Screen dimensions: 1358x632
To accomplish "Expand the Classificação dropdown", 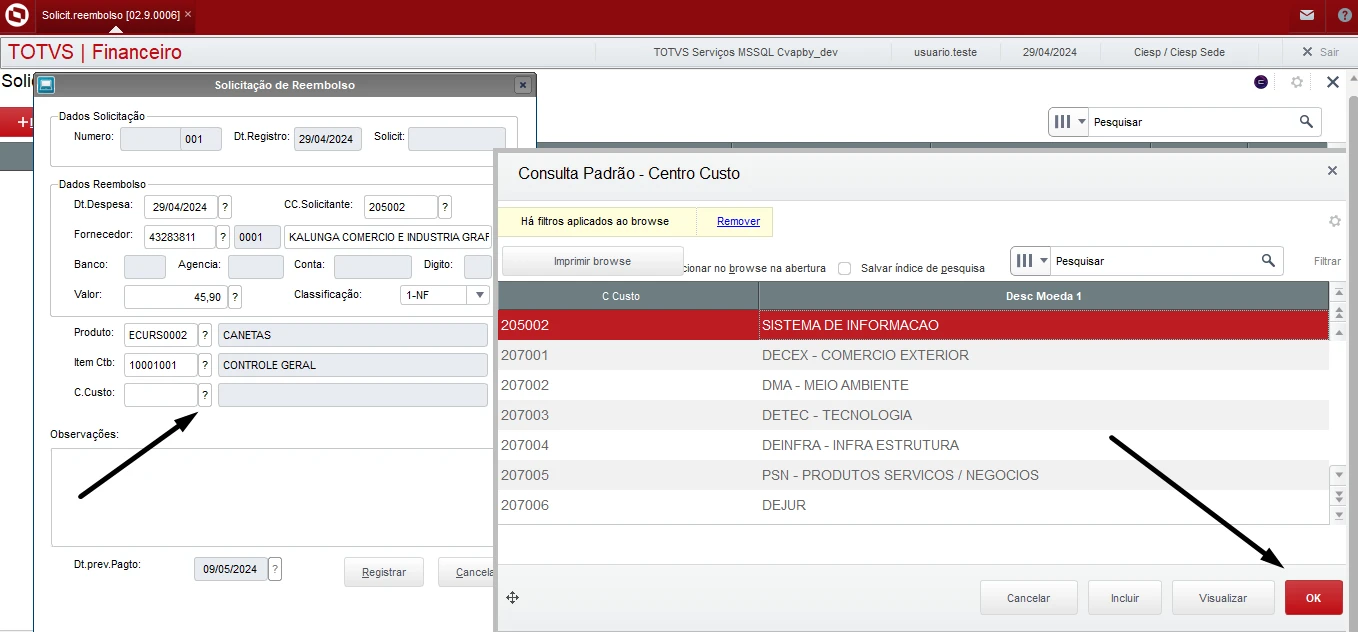I will pyautogui.click(x=479, y=295).
